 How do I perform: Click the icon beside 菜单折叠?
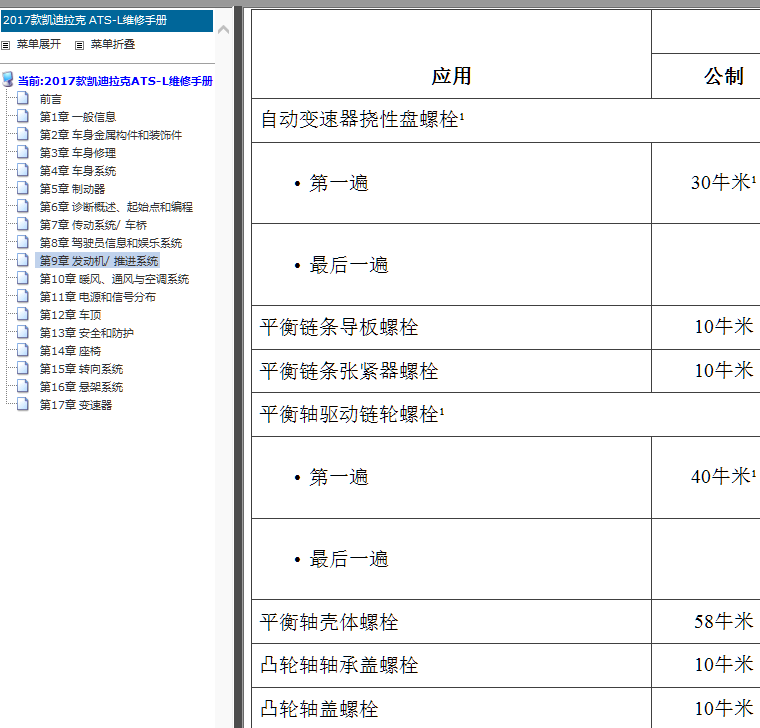click(x=79, y=46)
